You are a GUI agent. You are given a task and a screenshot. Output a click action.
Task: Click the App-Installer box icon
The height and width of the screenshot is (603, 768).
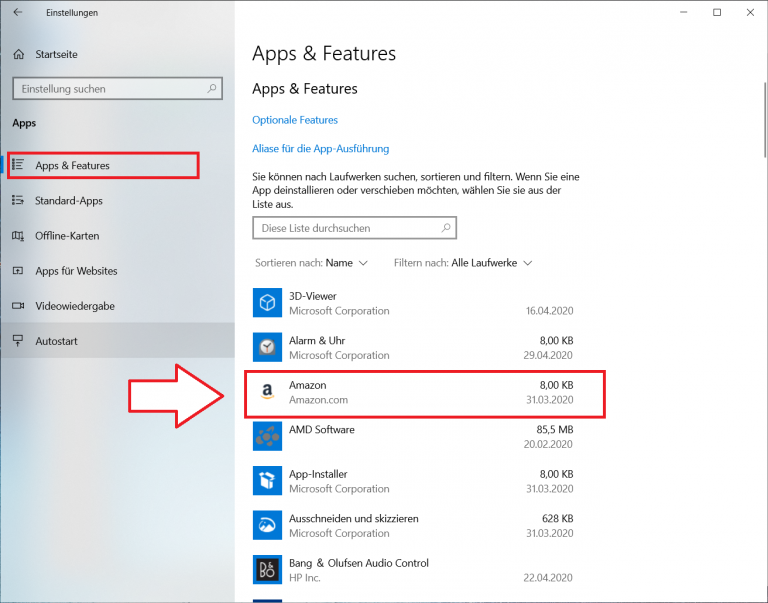point(267,481)
